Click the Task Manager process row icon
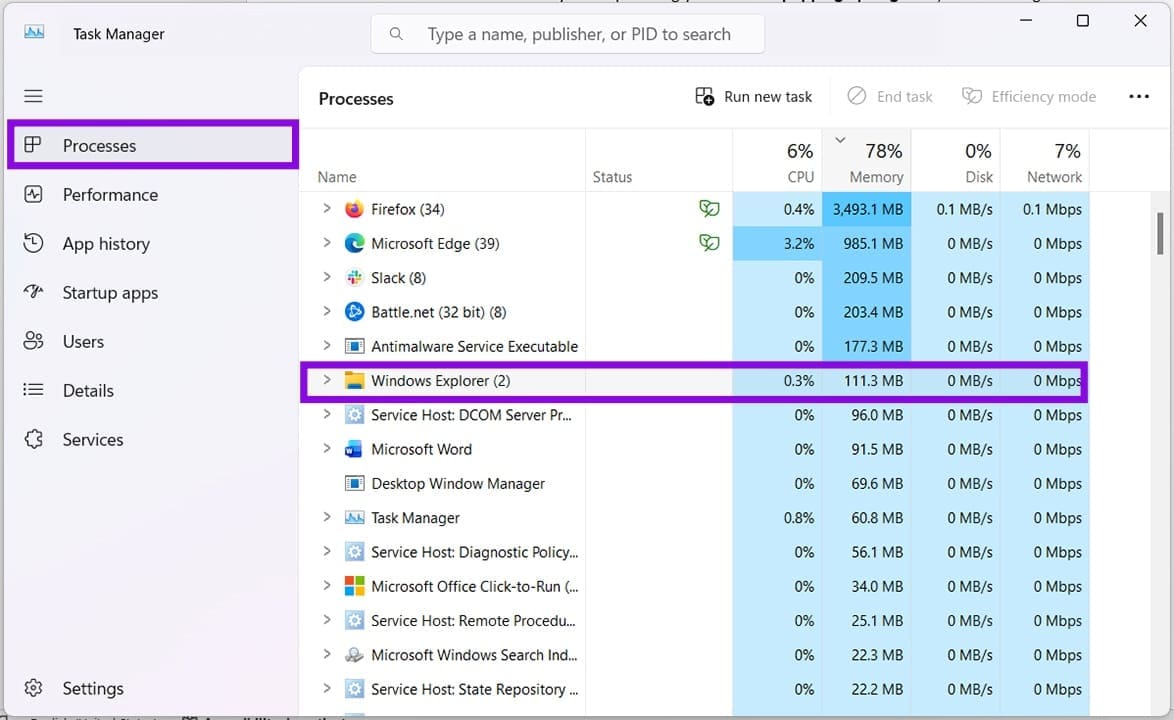Screen dimensions: 1174x720 click(x=354, y=518)
